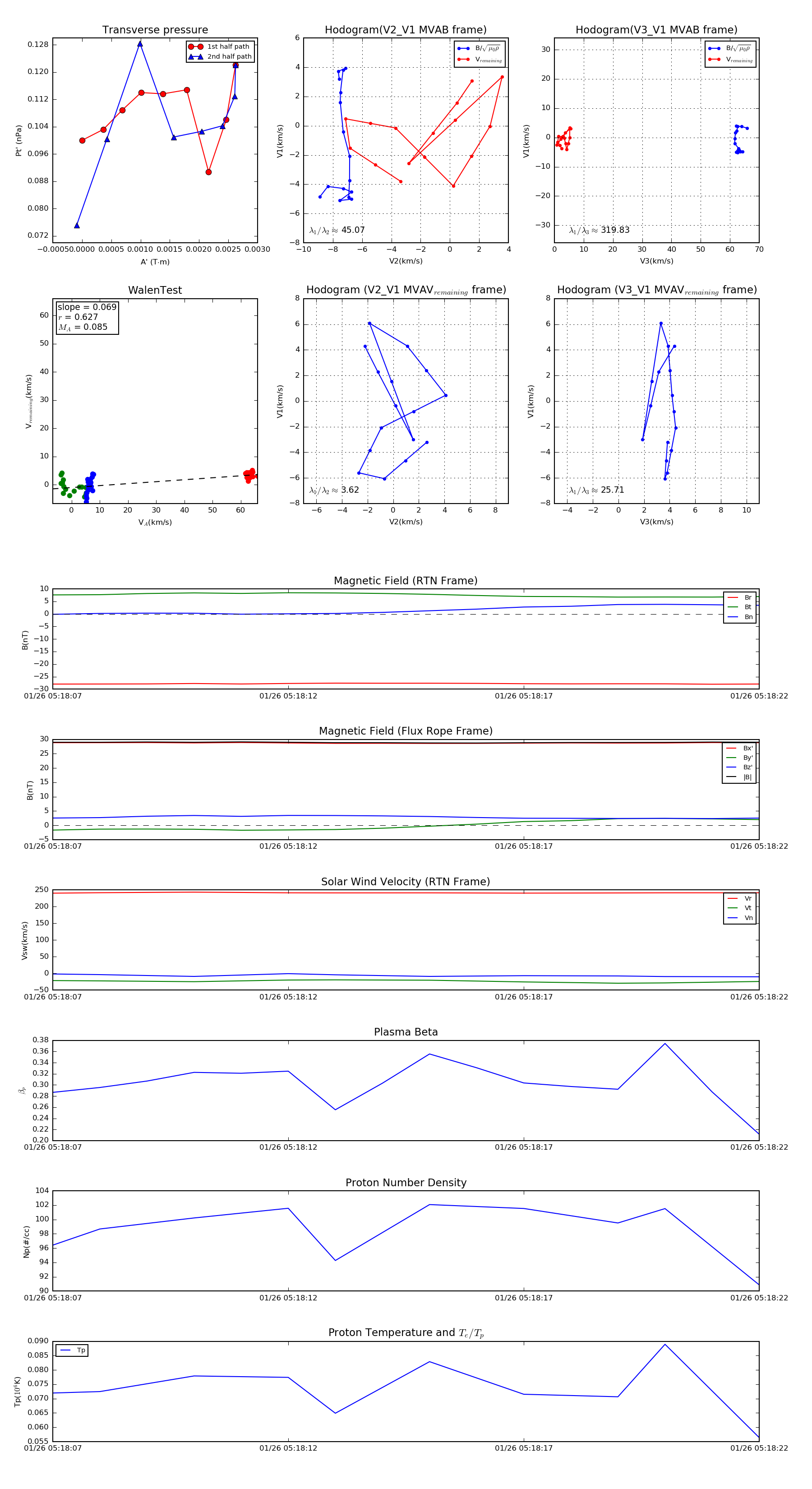The image size is (812, 1489).
Task: Click the 'Vr' legend entry
Action: (740, 898)
